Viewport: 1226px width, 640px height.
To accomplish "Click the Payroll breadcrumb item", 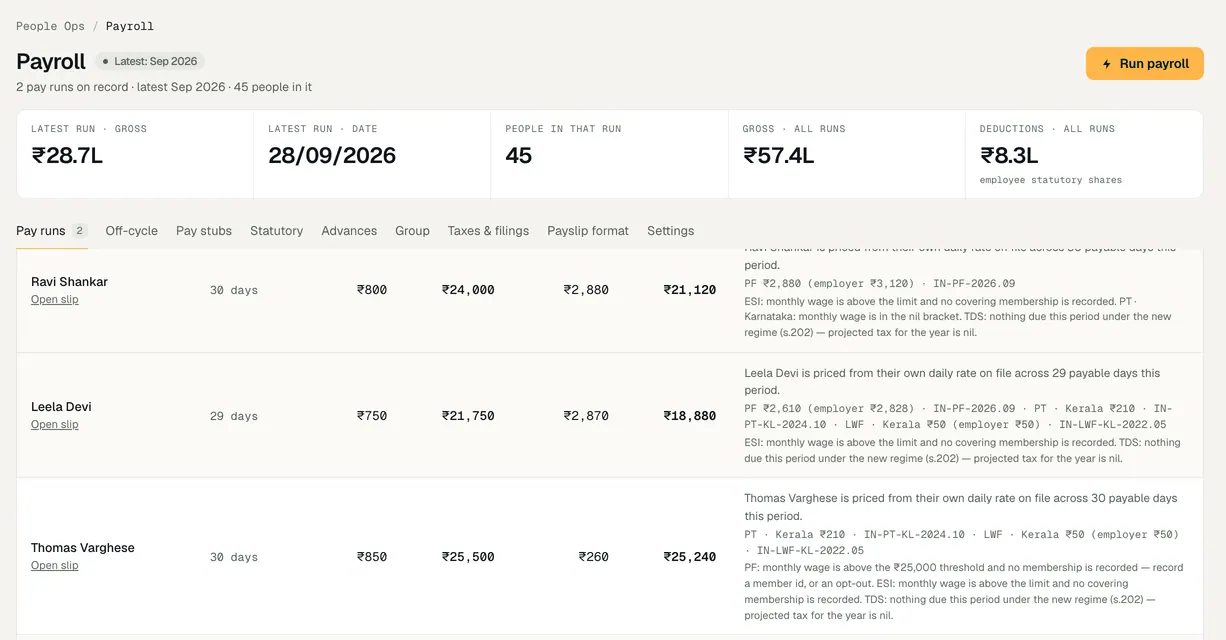I will 130,26.
